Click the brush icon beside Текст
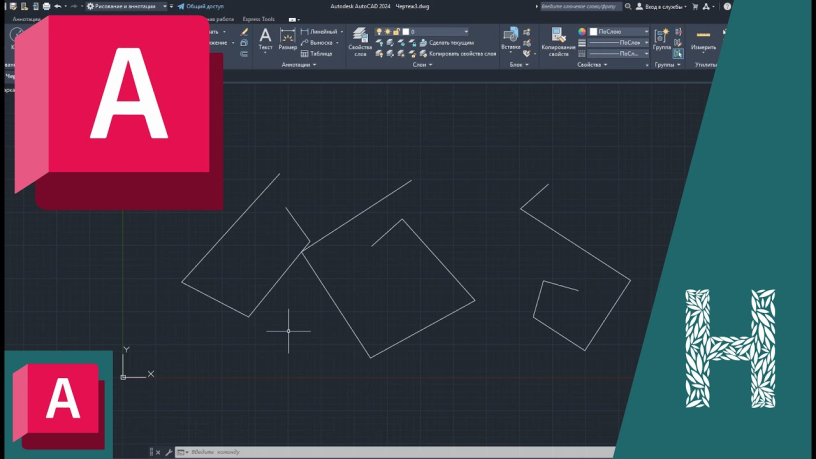Viewport: 816px width, 459px height. pos(244,32)
